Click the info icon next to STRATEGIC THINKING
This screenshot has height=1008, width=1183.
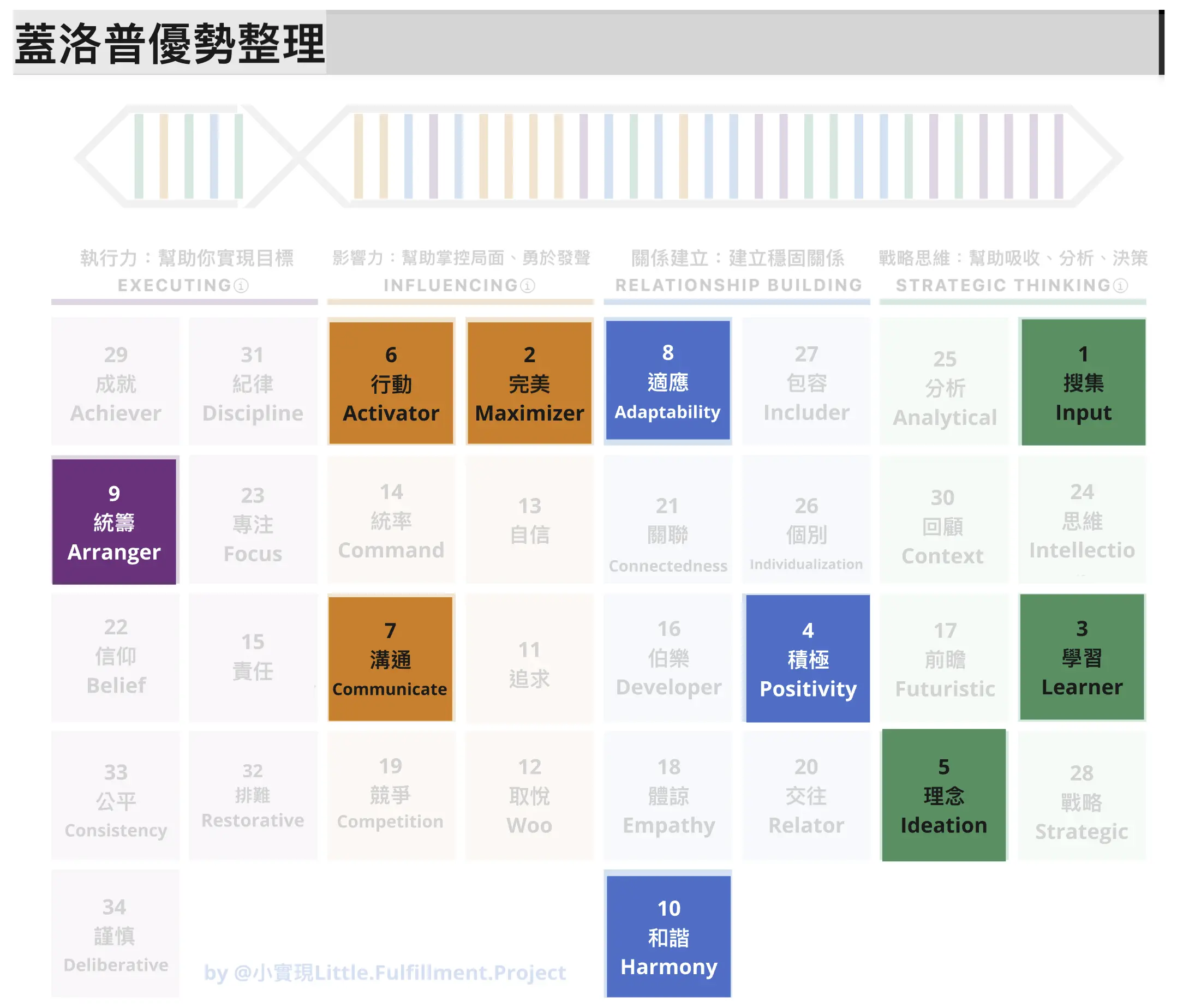point(1121,285)
